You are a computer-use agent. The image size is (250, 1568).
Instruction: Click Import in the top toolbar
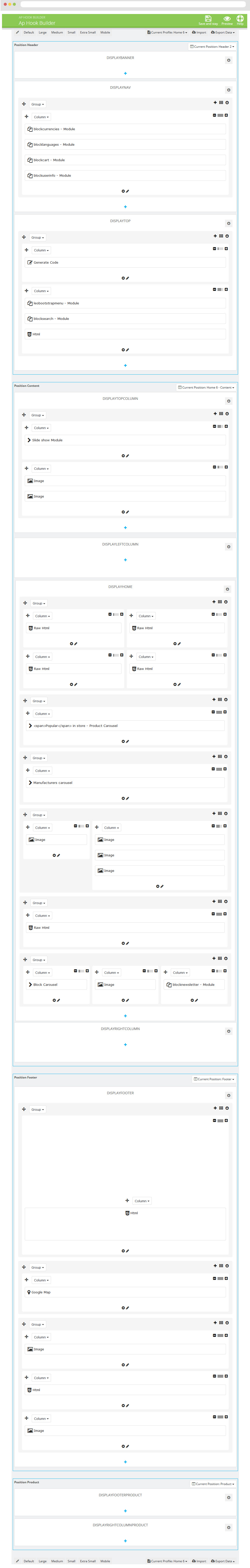(x=199, y=32)
